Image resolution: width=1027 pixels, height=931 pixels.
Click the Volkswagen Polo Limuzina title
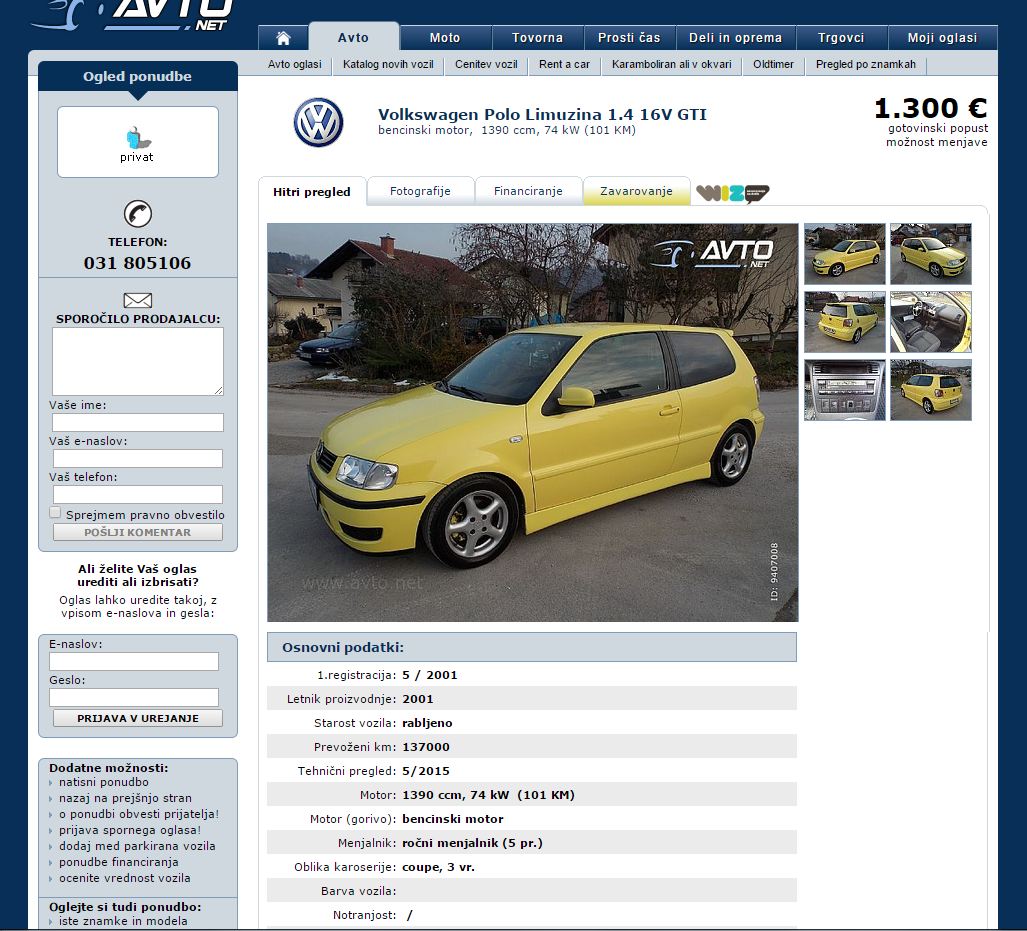[542, 115]
